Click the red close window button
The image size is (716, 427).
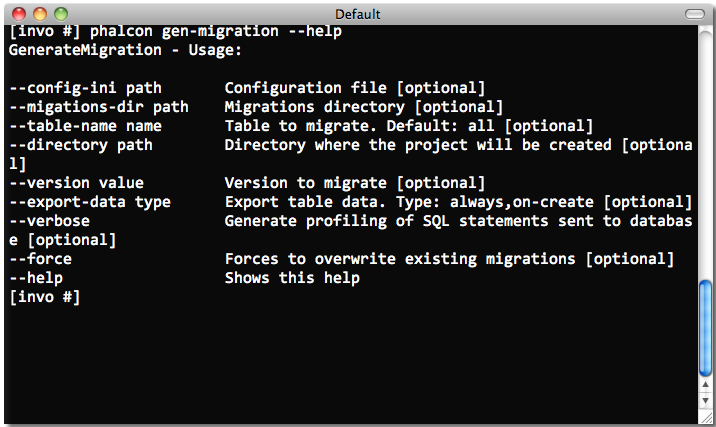tap(19, 14)
